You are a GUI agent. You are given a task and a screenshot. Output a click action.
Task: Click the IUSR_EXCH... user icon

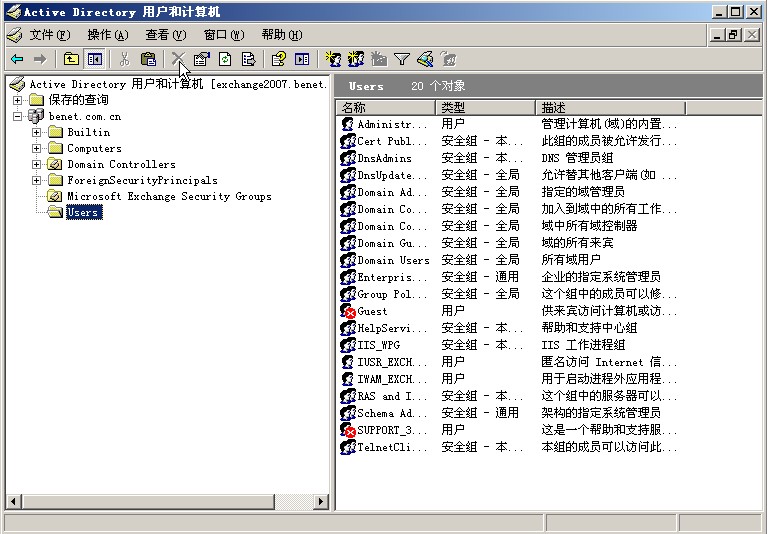point(348,362)
